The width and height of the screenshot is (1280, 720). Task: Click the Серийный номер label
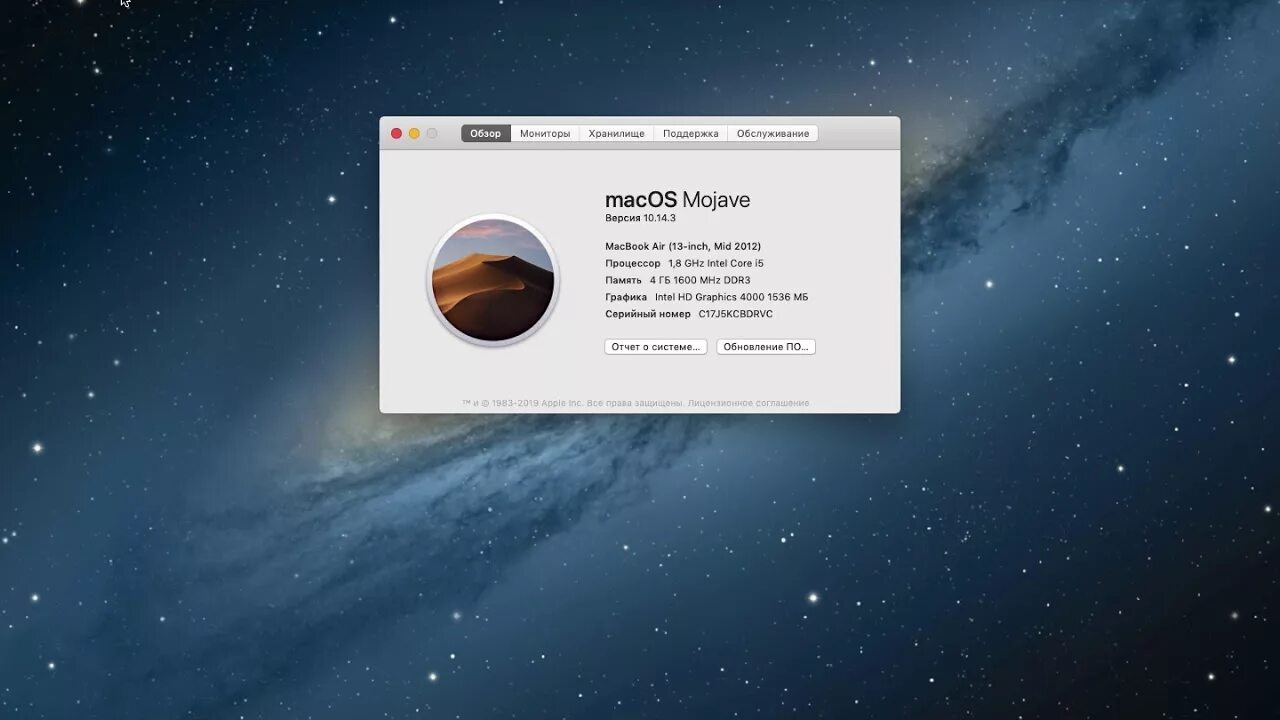pyautogui.click(x=648, y=314)
